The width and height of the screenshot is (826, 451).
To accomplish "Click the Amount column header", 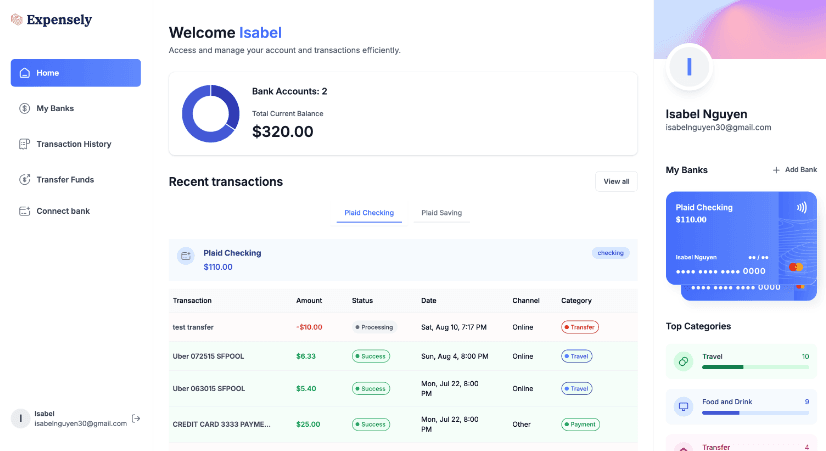I will click(x=309, y=300).
